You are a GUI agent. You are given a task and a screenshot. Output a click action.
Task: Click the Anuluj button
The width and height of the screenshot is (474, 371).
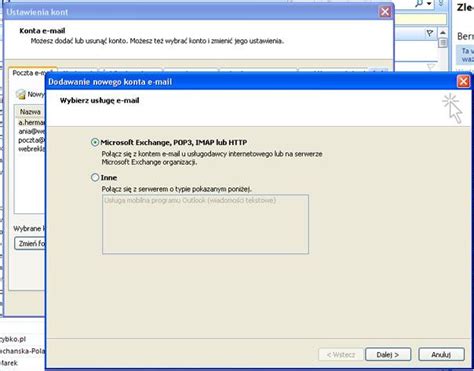[x=441, y=354]
